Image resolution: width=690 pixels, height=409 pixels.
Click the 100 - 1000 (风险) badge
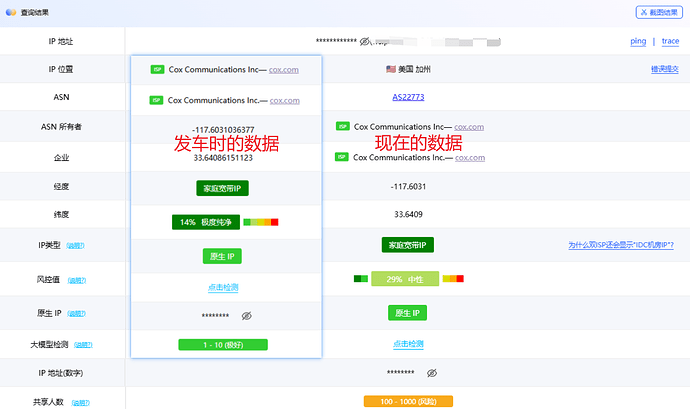tap(408, 401)
